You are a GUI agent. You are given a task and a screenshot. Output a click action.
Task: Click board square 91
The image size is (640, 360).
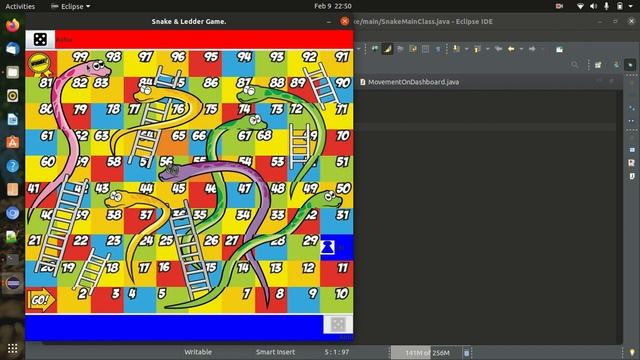(337, 64)
